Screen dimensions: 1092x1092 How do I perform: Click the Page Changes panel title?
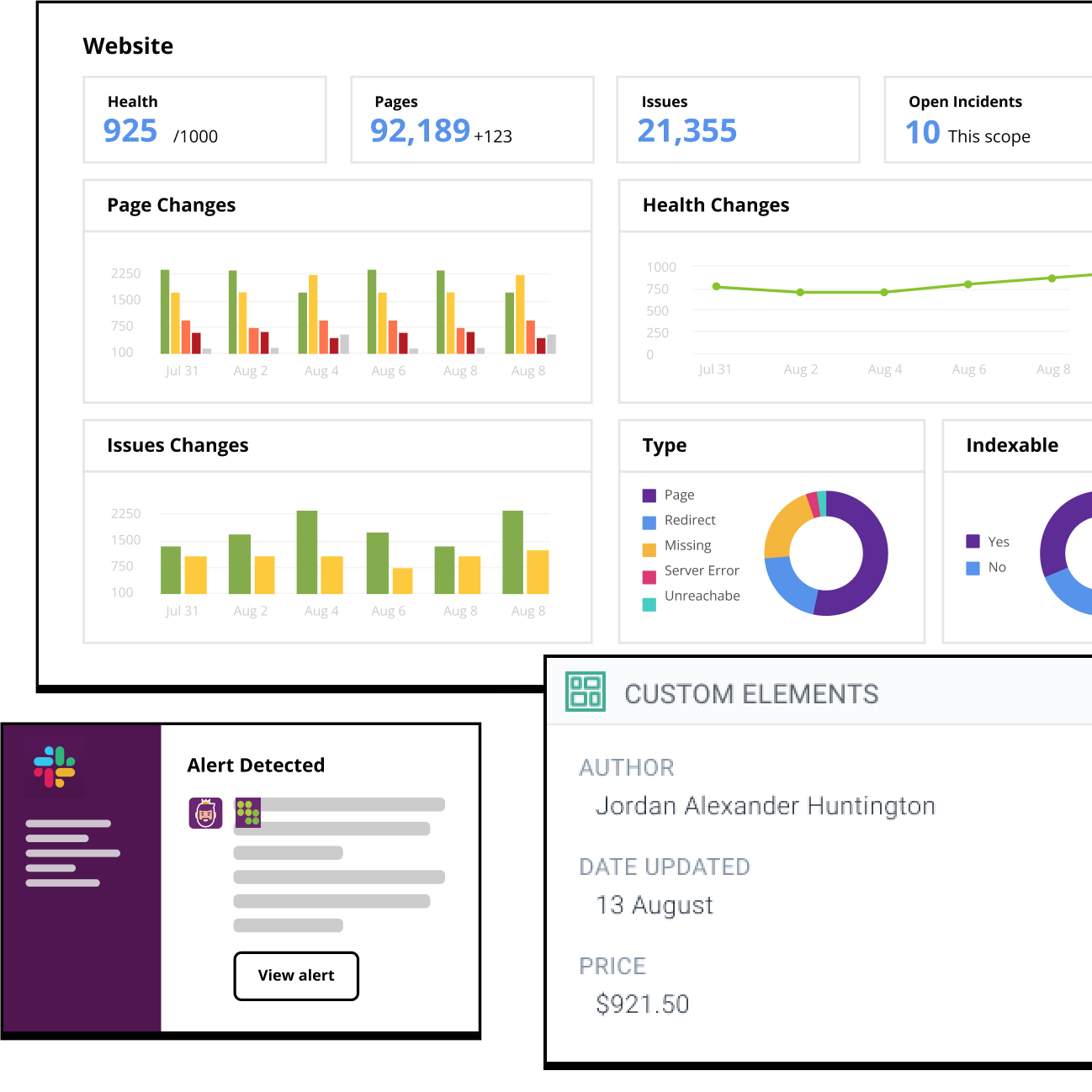click(172, 205)
